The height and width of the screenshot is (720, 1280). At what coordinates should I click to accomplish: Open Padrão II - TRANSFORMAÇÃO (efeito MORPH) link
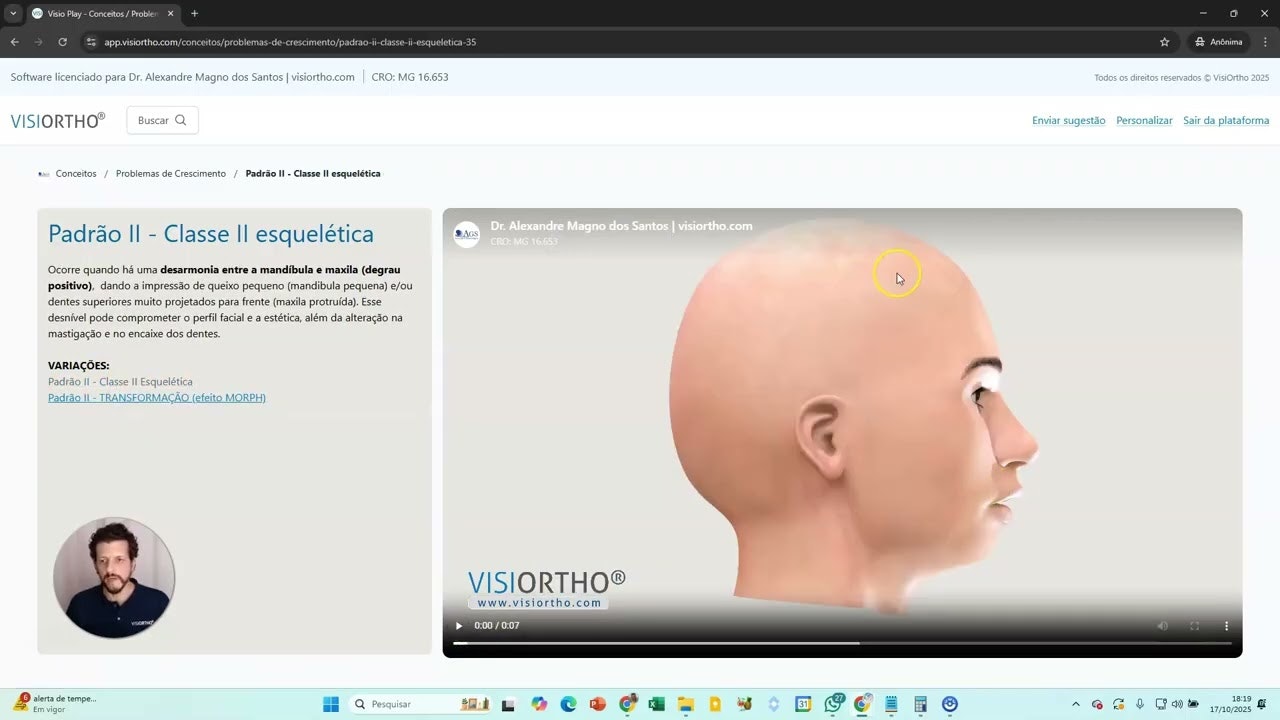(x=157, y=398)
